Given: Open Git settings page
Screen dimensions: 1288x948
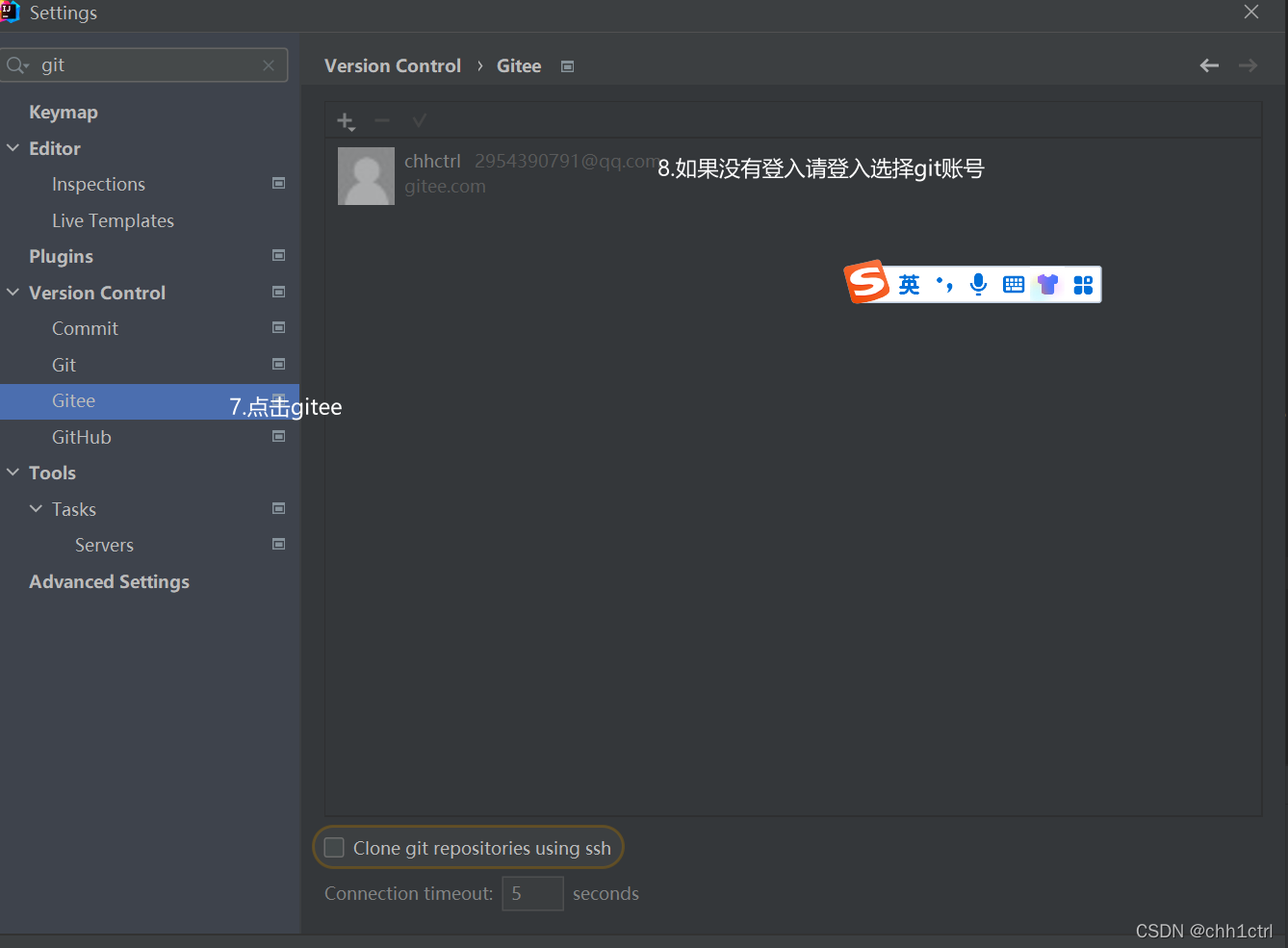Looking at the screenshot, I should pyautogui.click(x=64, y=365).
